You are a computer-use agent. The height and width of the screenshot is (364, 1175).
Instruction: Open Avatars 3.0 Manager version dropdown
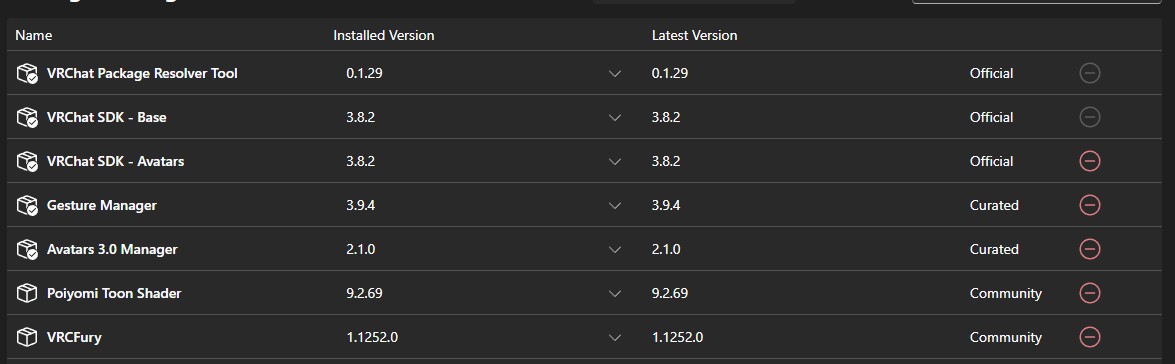pos(615,249)
